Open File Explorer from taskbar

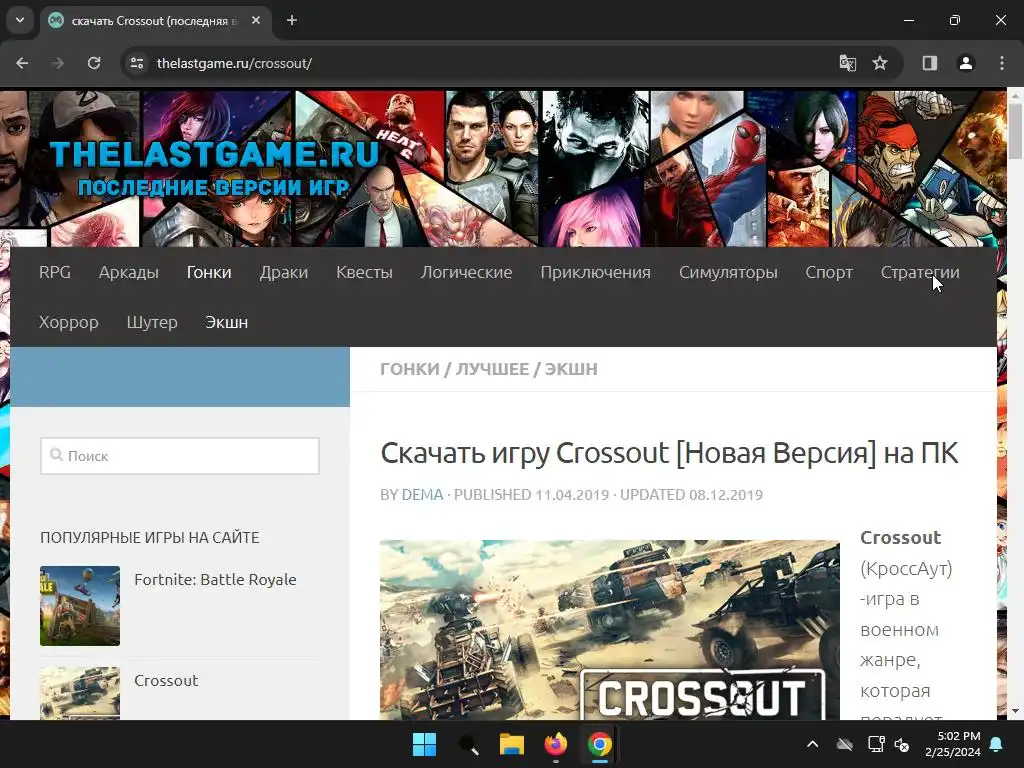point(512,744)
